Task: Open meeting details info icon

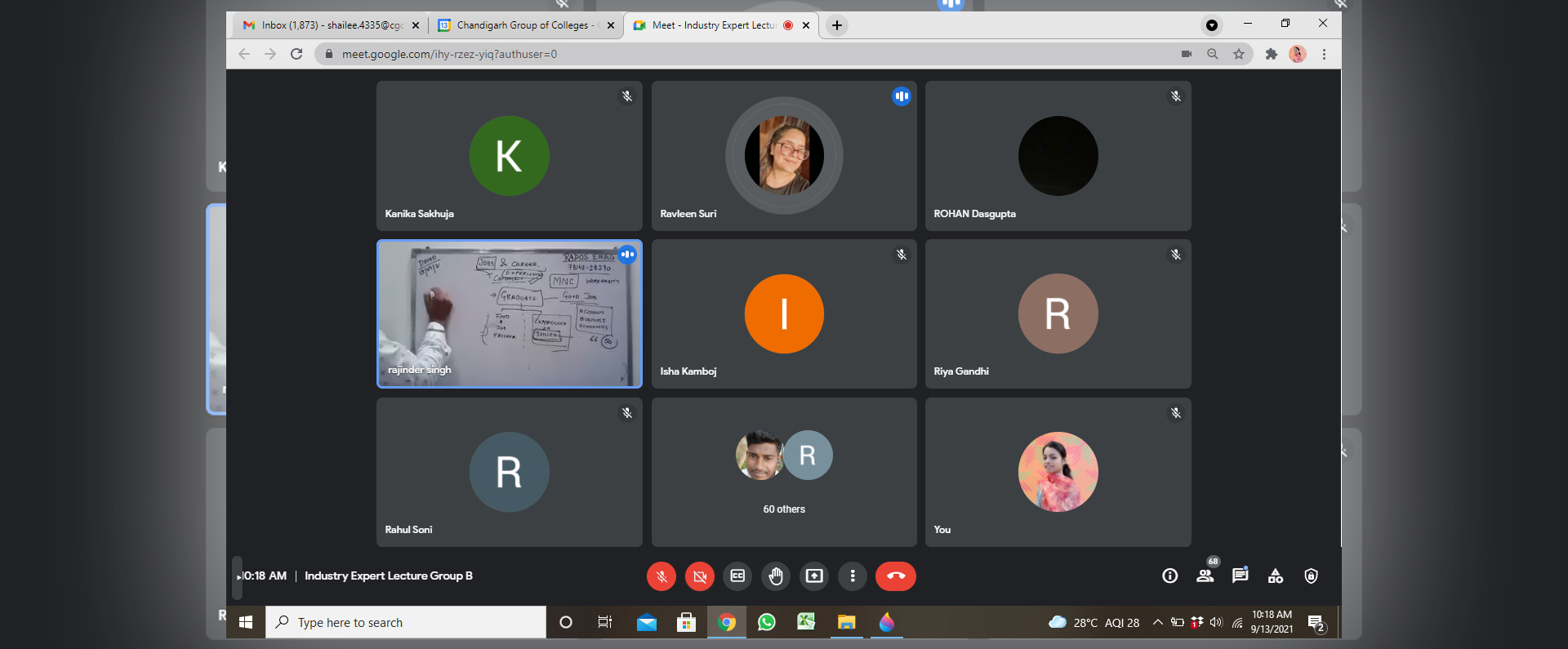Action: 1170,576
